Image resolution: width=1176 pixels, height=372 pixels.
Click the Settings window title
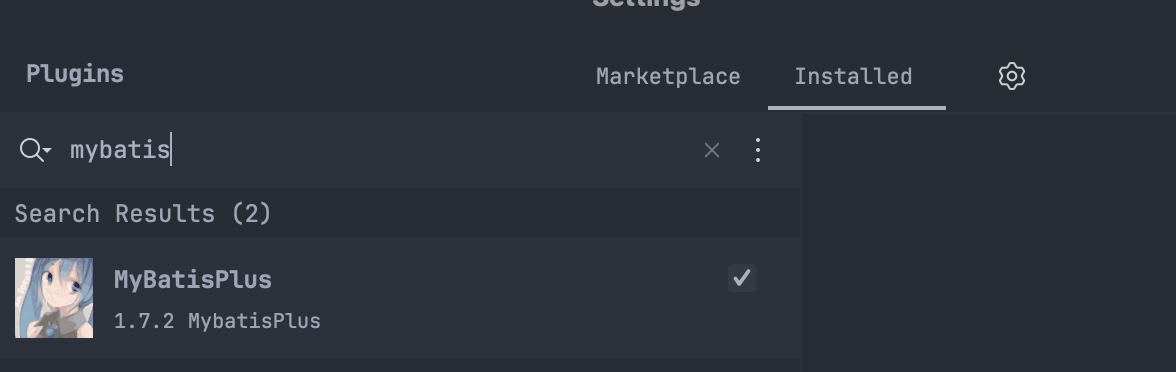(646, 3)
